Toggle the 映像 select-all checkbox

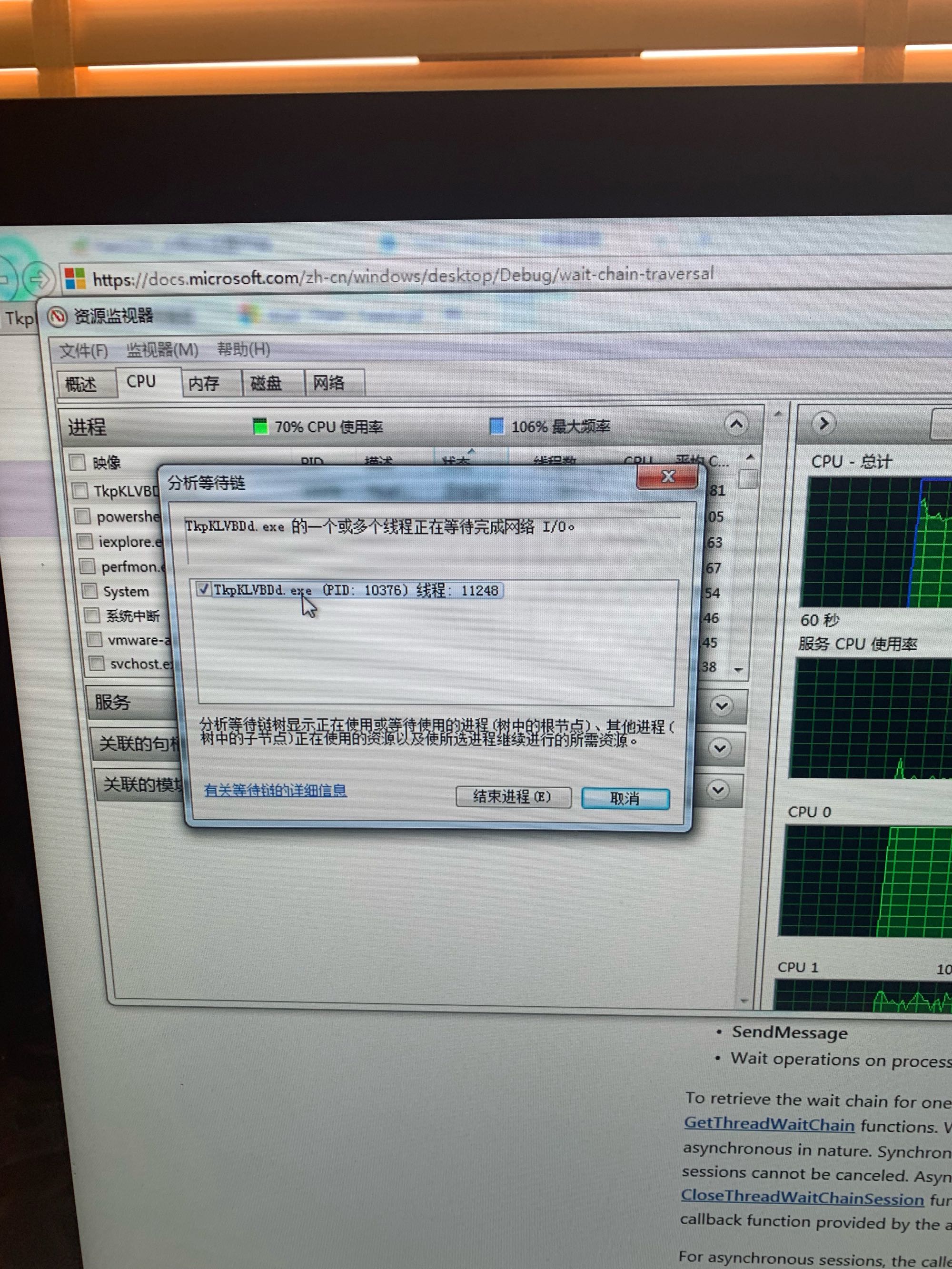point(78,462)
